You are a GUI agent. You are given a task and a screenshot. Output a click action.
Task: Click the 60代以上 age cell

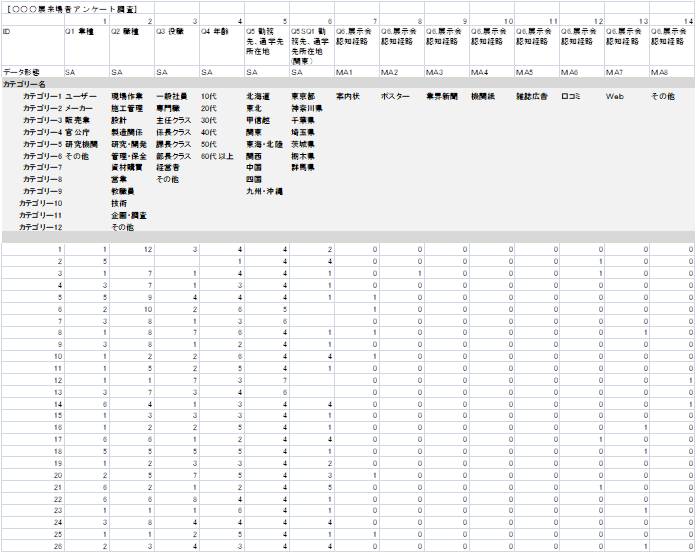pyautogui.click(x=218, y=156)
